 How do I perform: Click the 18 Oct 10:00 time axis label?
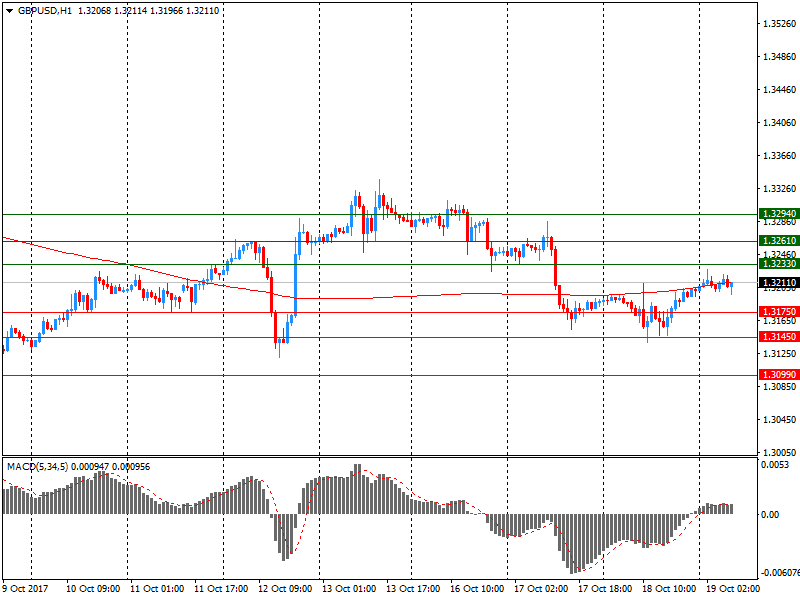pos(669,589)
